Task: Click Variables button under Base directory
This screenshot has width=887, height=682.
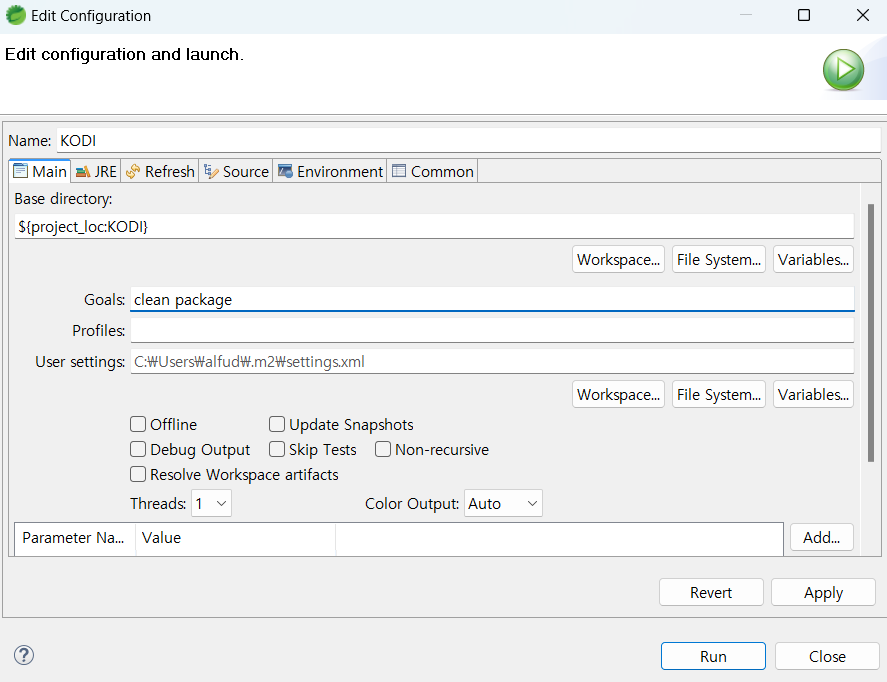Action: tap(813, 260)
